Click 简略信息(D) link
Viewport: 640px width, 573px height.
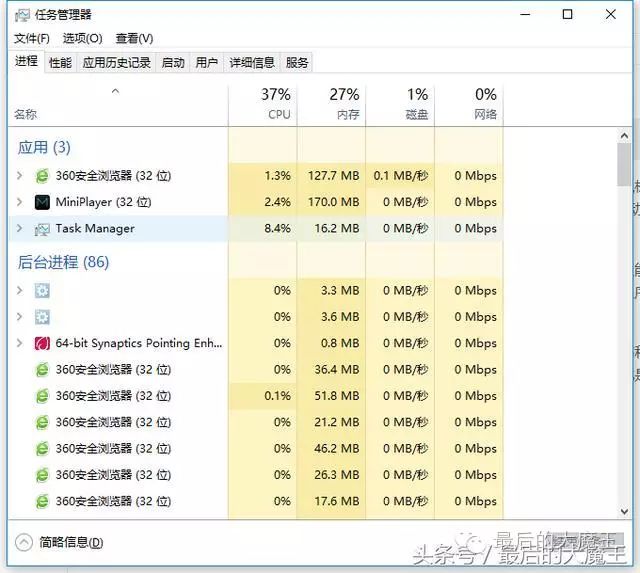pos(71,543)
